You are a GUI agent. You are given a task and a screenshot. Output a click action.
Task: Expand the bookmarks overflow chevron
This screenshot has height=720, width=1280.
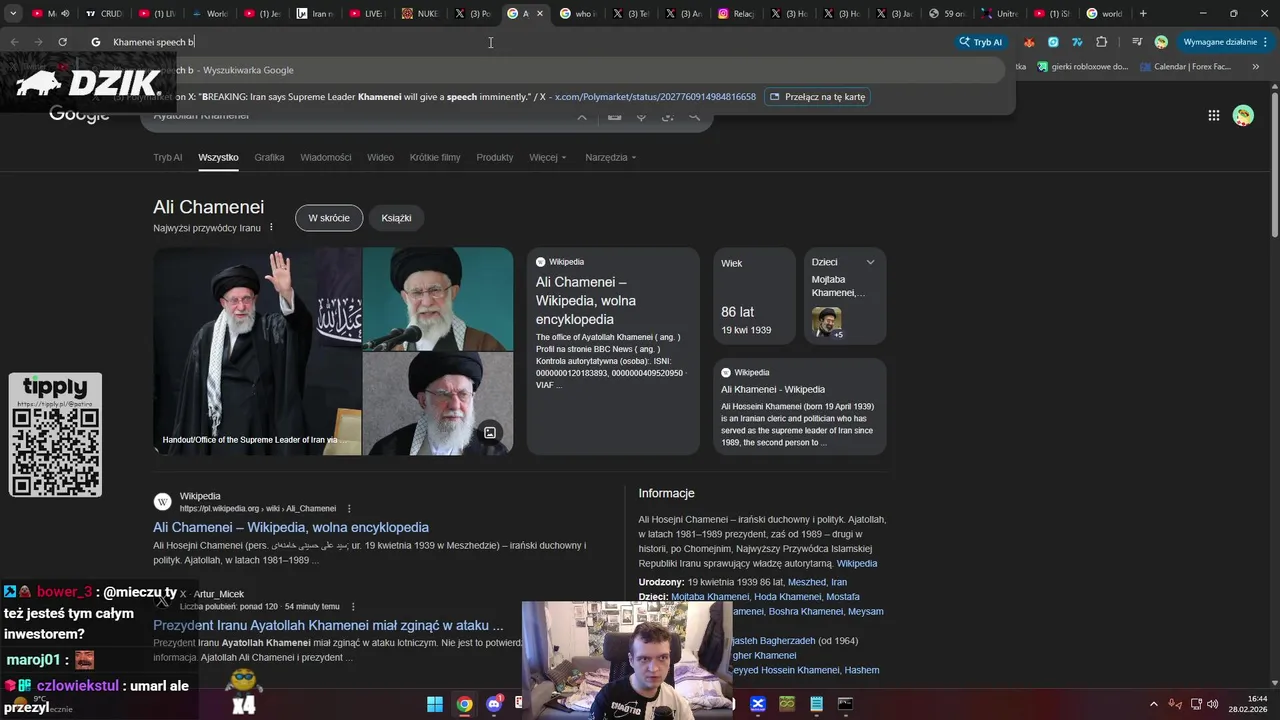(1255, 67)
